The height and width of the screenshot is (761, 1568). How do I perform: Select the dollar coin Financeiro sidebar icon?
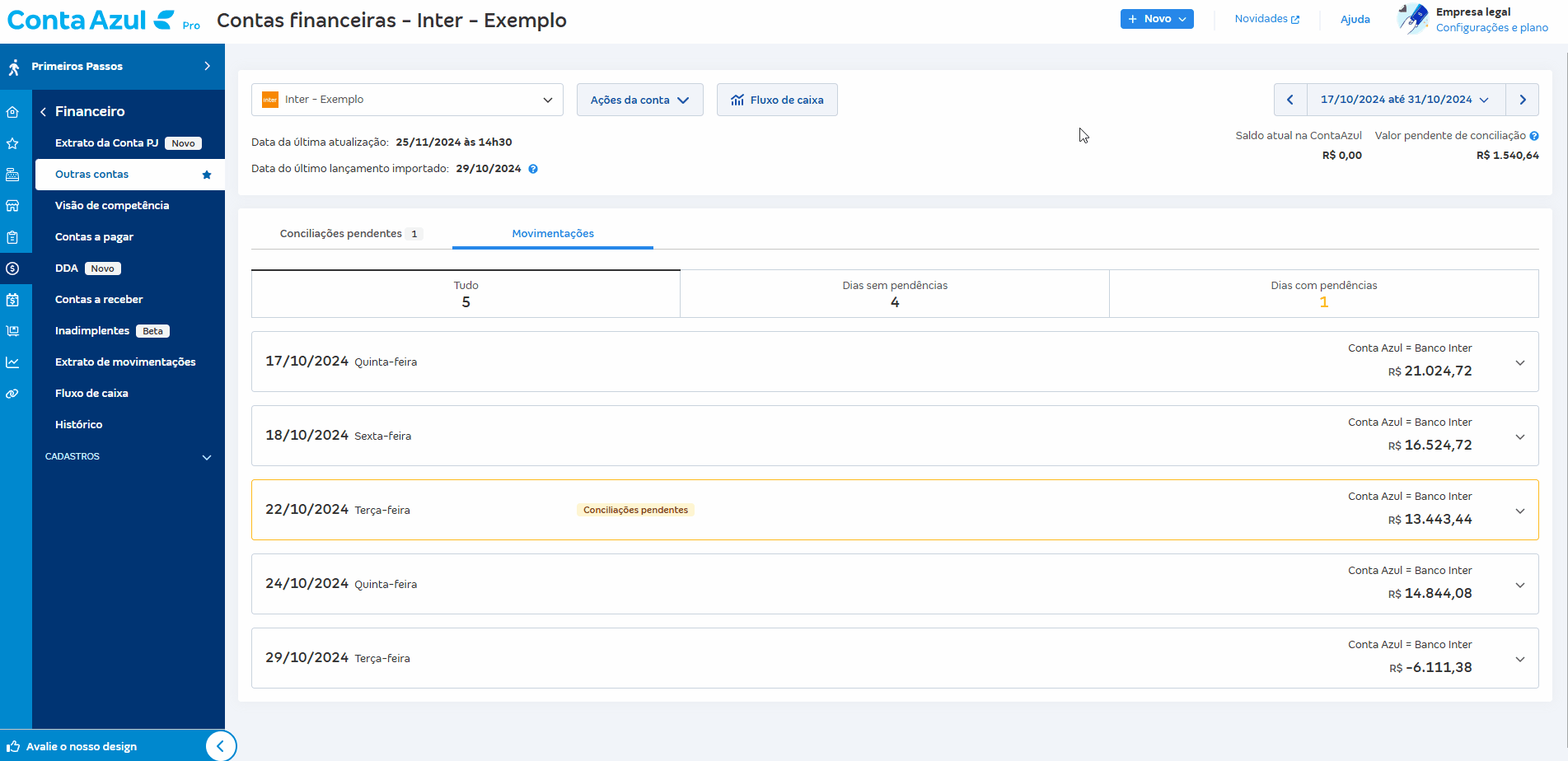12,268
